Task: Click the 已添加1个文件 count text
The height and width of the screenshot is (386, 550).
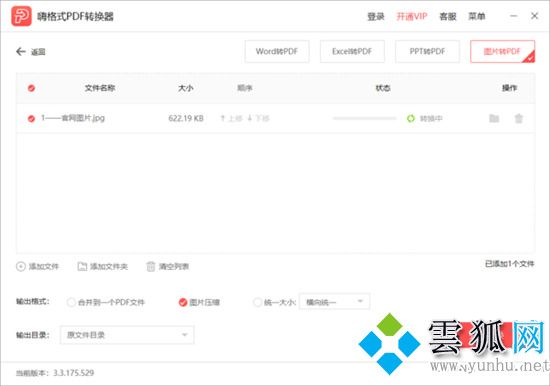Action: tap(510, 264)
